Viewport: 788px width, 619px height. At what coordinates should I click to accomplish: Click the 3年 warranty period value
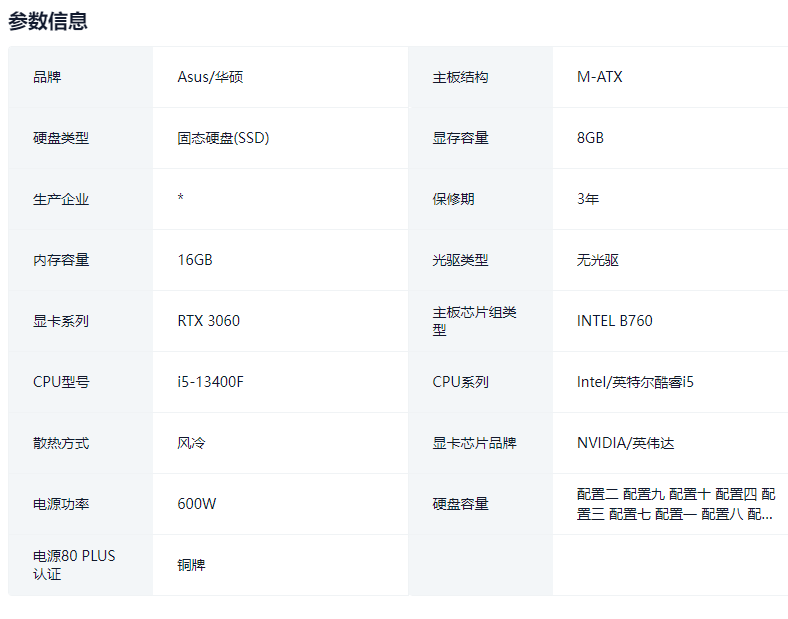(588, 199)
